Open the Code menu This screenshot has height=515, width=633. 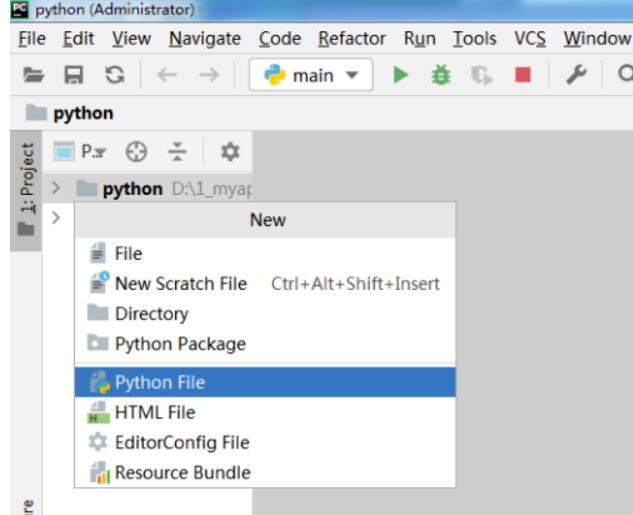(280, 39)
